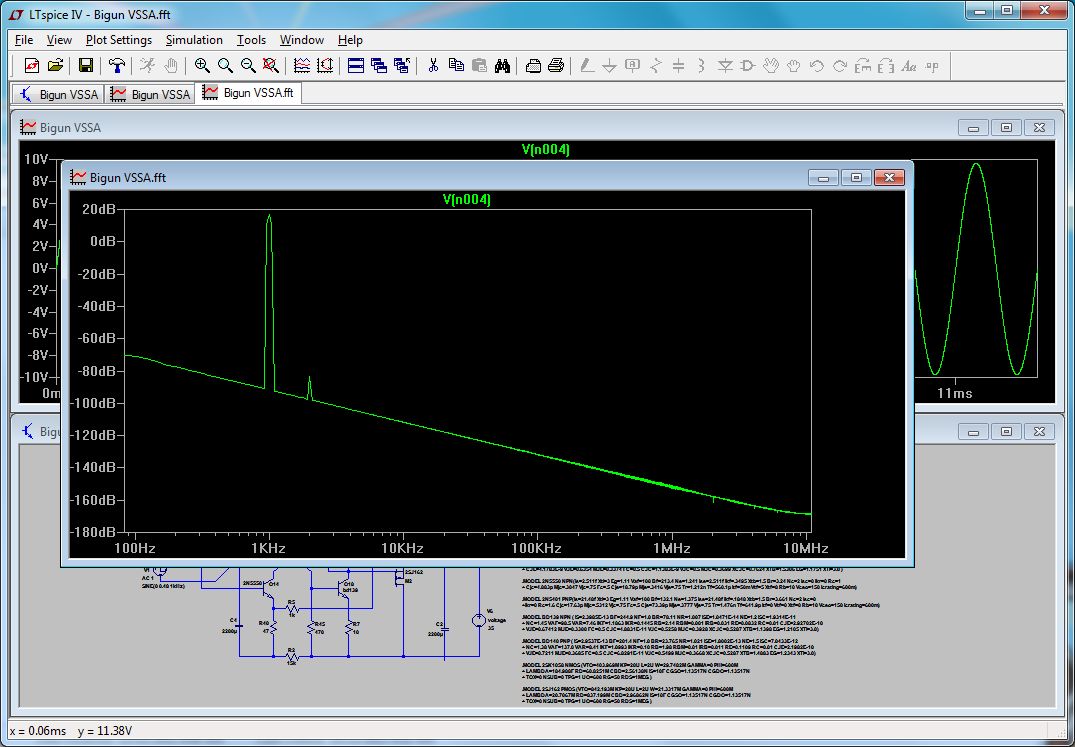Open the File menu
Screen dimensions: 1075x747
click(24, 40)
